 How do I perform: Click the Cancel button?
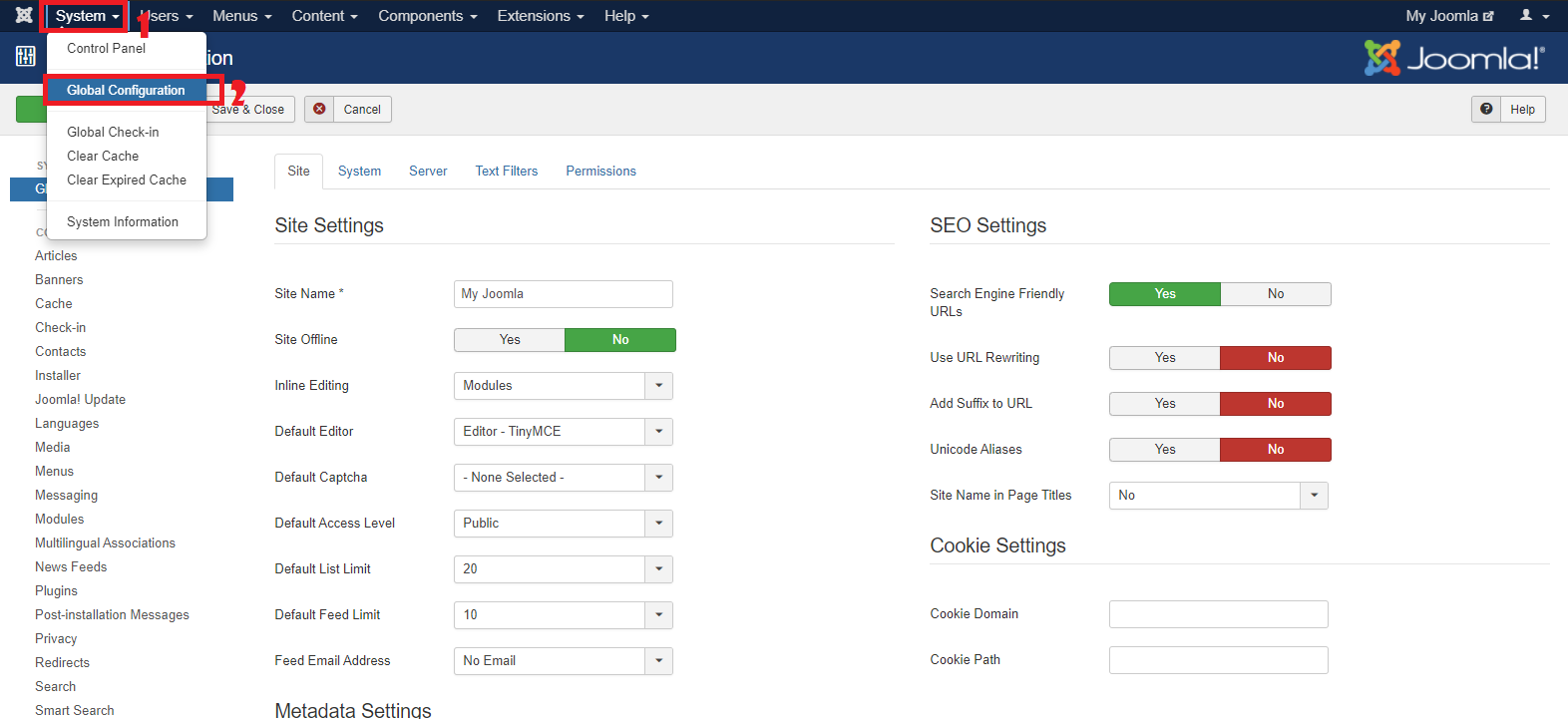[x=348, y=110]
